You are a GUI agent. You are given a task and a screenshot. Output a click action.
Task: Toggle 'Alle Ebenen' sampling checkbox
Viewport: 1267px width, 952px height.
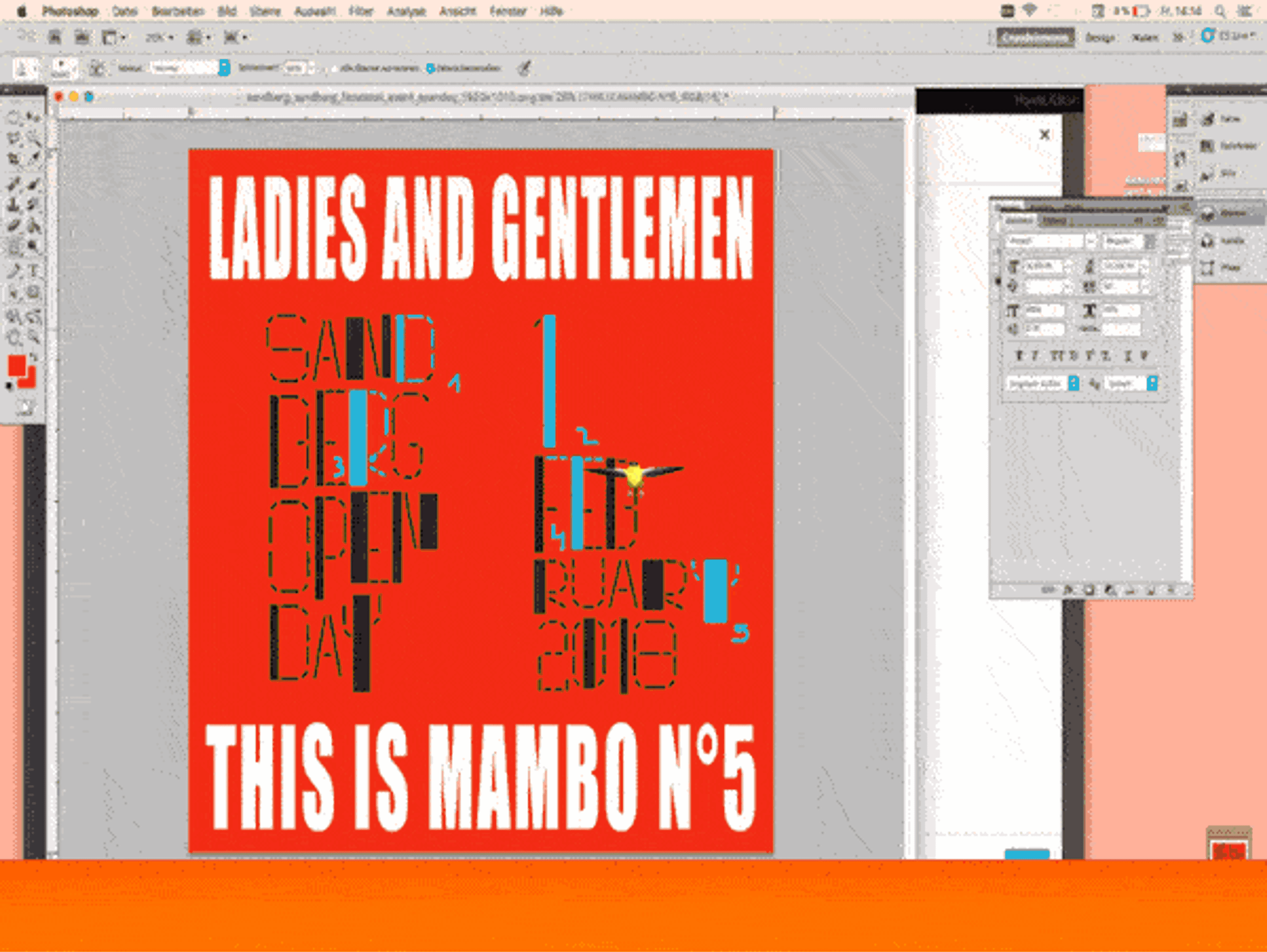point(335,69)
